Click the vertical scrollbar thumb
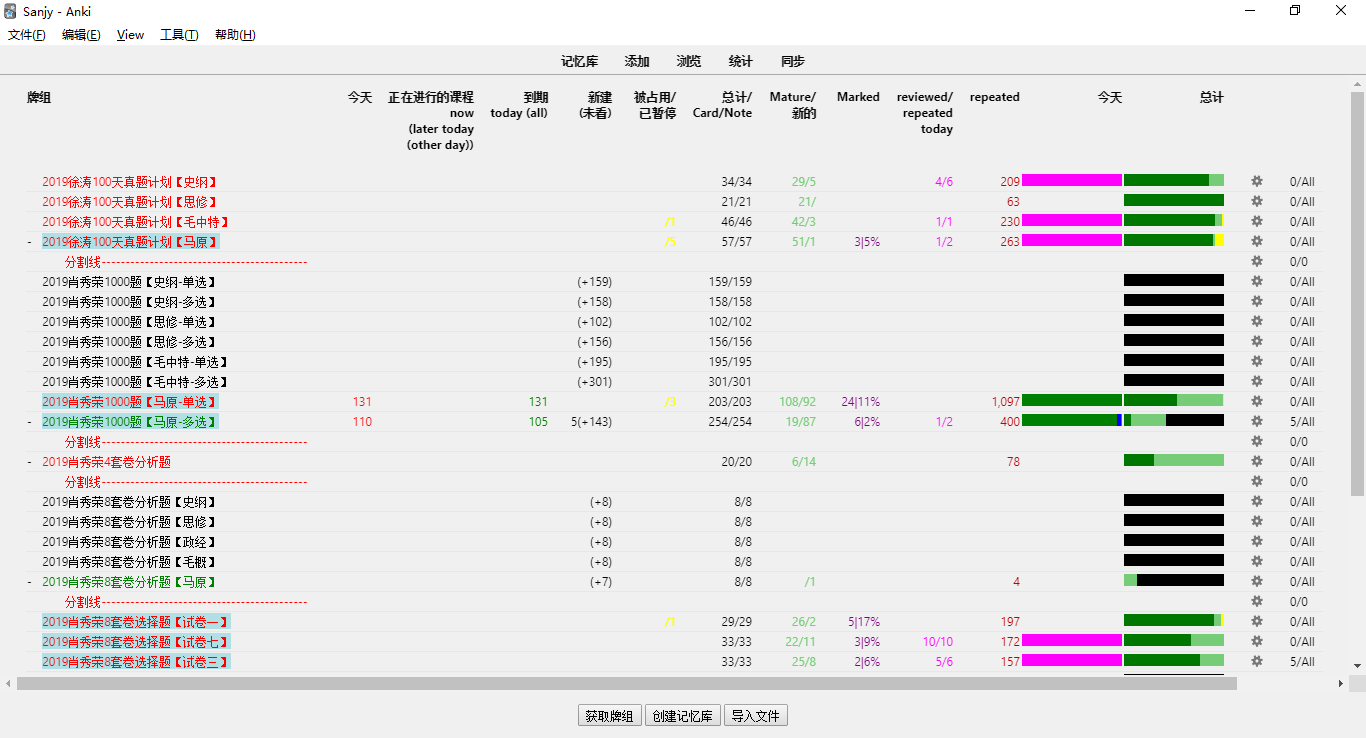1366x738 pixels. 1357,293
